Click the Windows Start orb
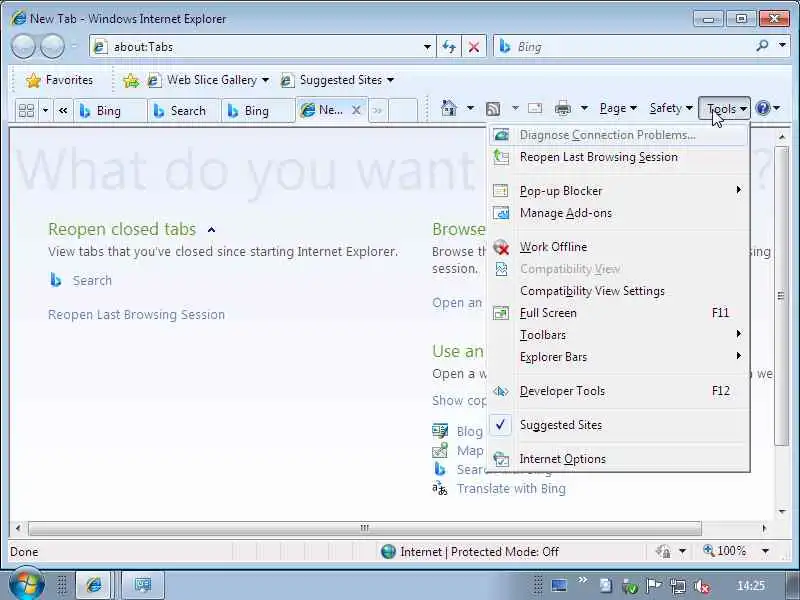Screen dimensions: 800x600 [26, 584]
